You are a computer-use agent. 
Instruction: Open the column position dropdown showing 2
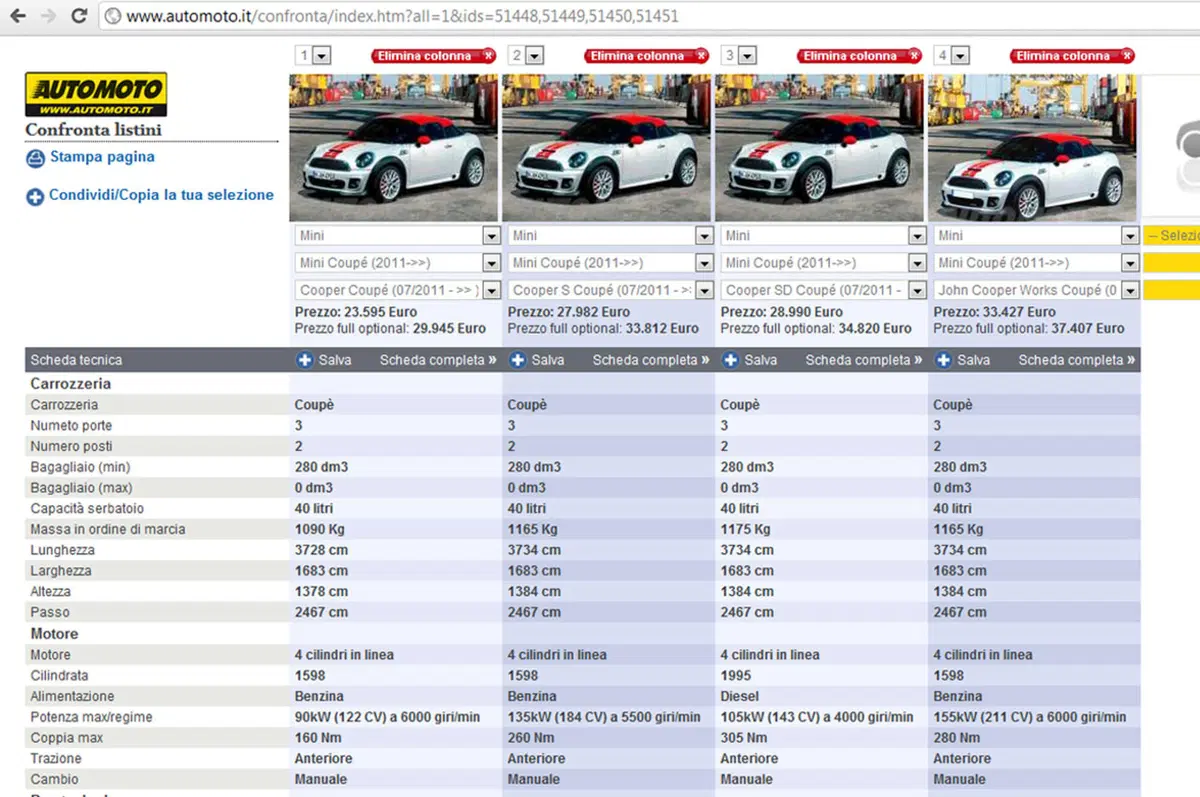pyautogui.click(x=526, y=56)
